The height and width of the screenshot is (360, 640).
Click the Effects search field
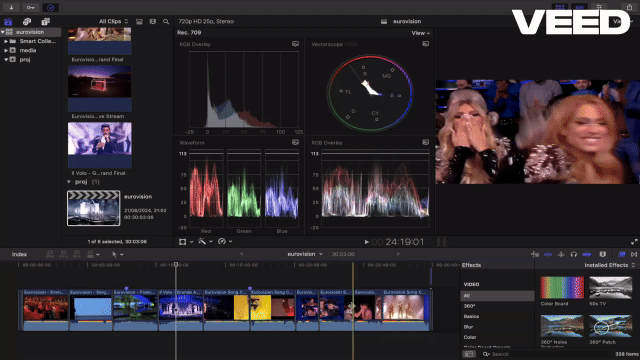pyautogui.click(x=546, y=354)
